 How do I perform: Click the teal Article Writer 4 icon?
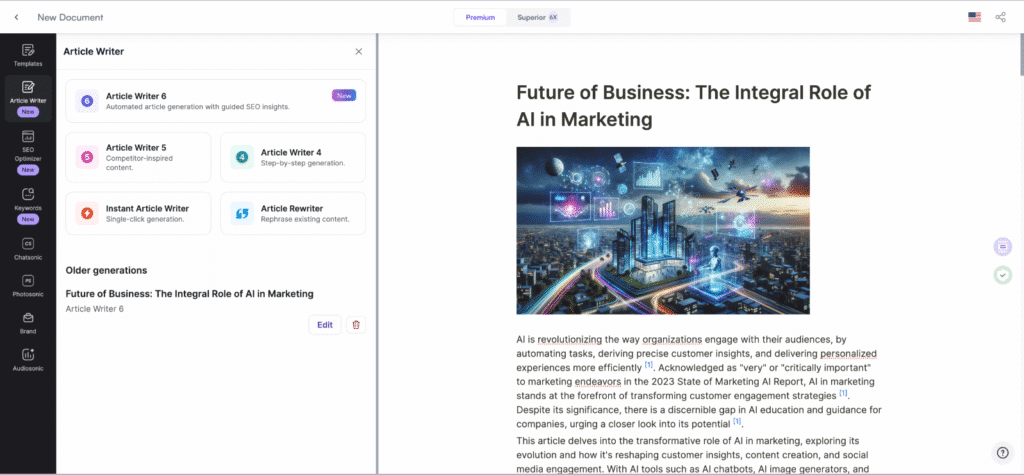(x=242, y=157)
